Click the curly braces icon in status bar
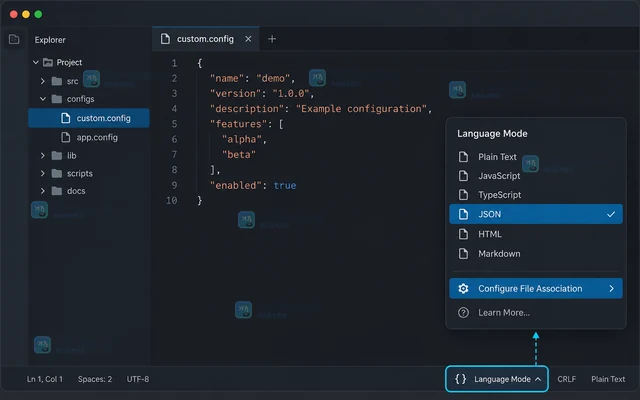The height and width of the screenshot is (400, 640). (460, 379)
